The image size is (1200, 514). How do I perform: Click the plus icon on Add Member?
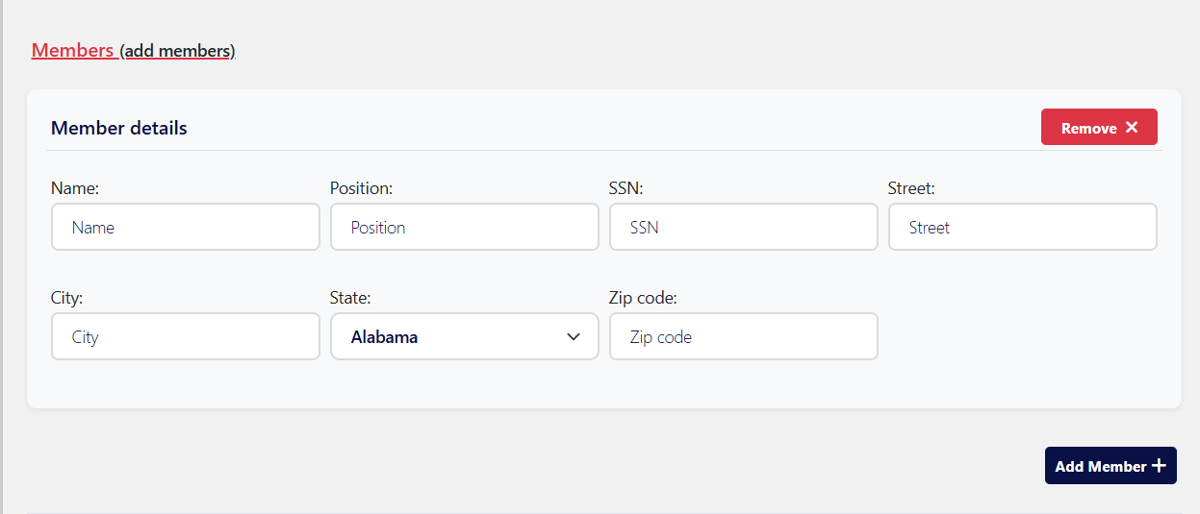tap(1159, 466)
